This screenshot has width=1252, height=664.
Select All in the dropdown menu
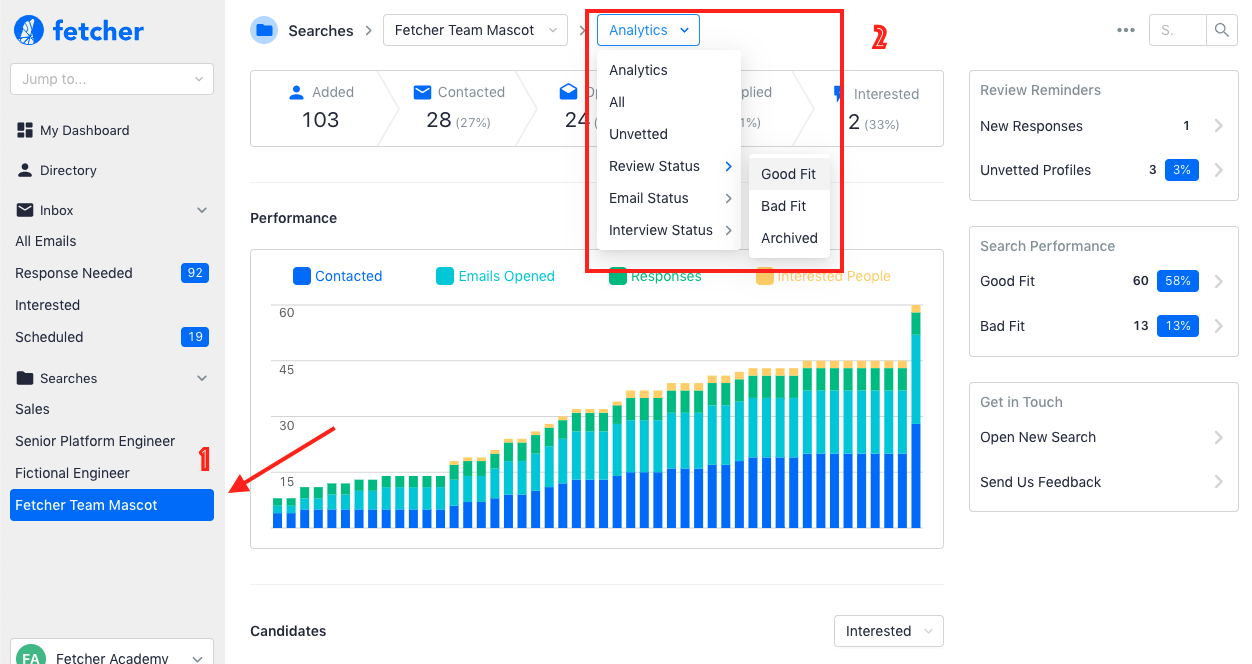tap(669, 102)
